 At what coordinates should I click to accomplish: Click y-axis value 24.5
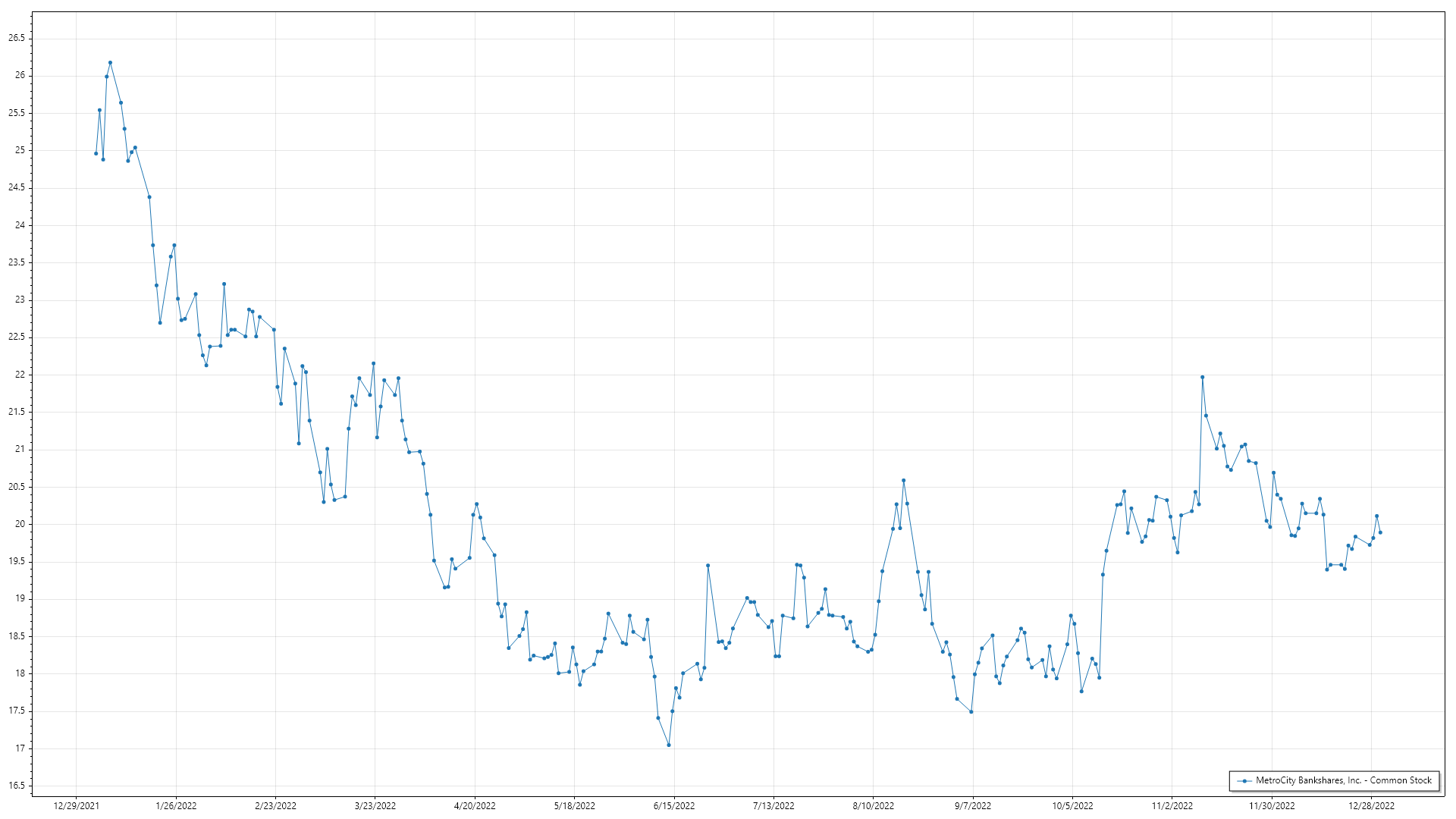[17, 187]
